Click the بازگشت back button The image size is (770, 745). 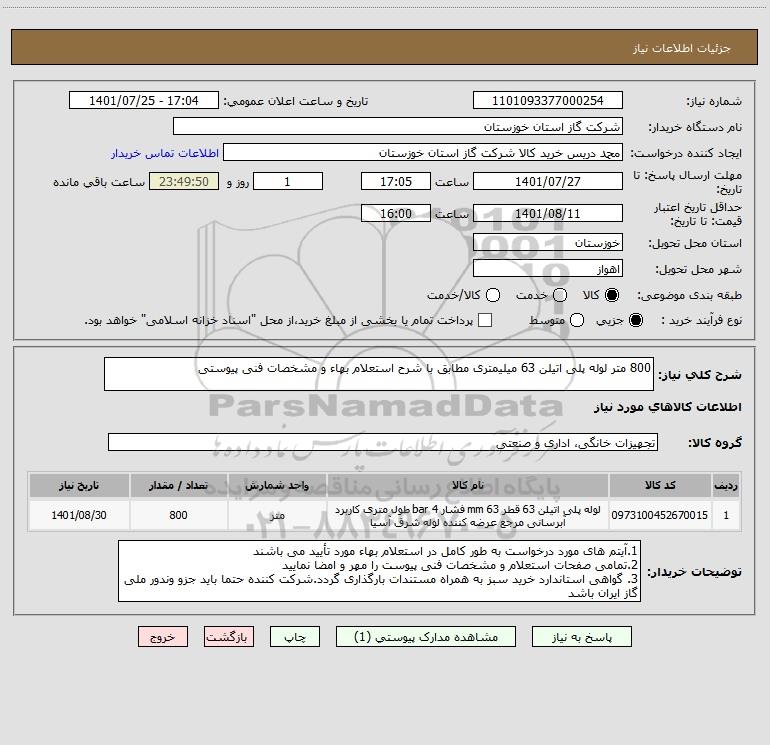pyautogui.click(x=229, y=636)
